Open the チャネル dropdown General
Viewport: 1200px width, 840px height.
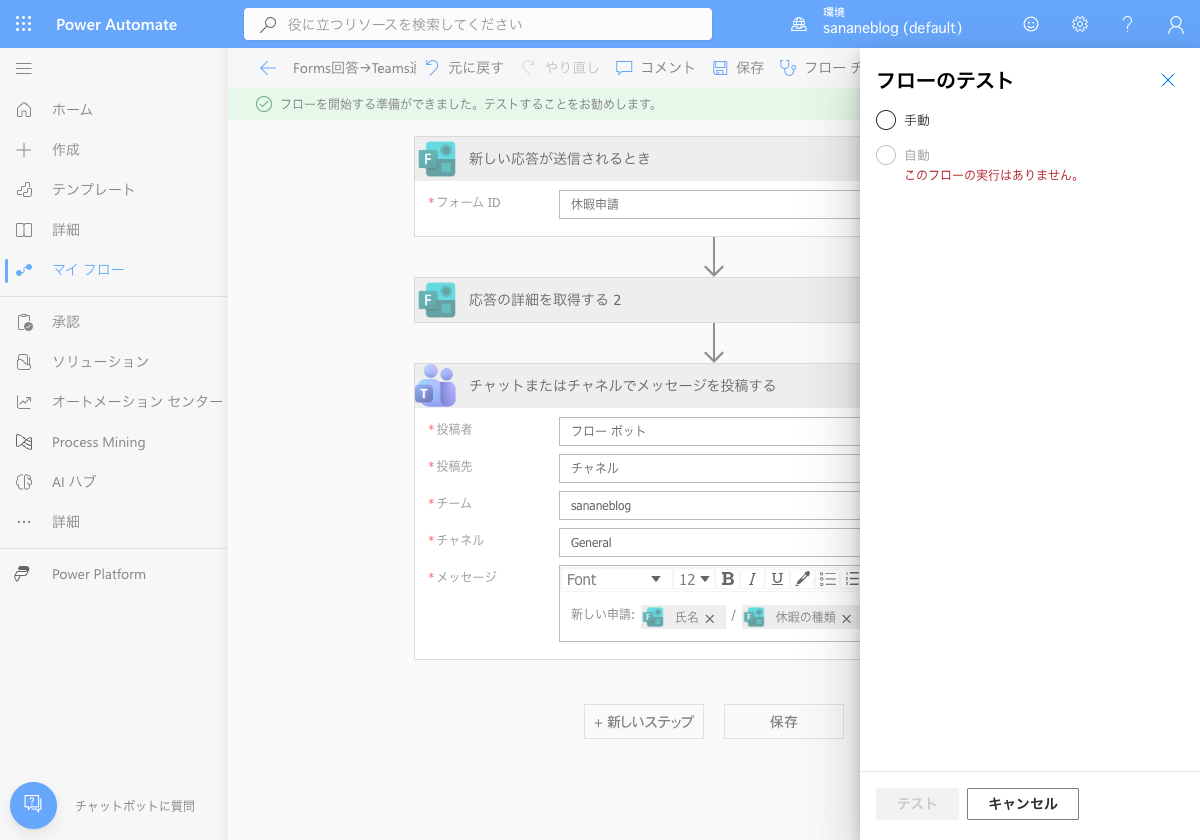[709, 542]
